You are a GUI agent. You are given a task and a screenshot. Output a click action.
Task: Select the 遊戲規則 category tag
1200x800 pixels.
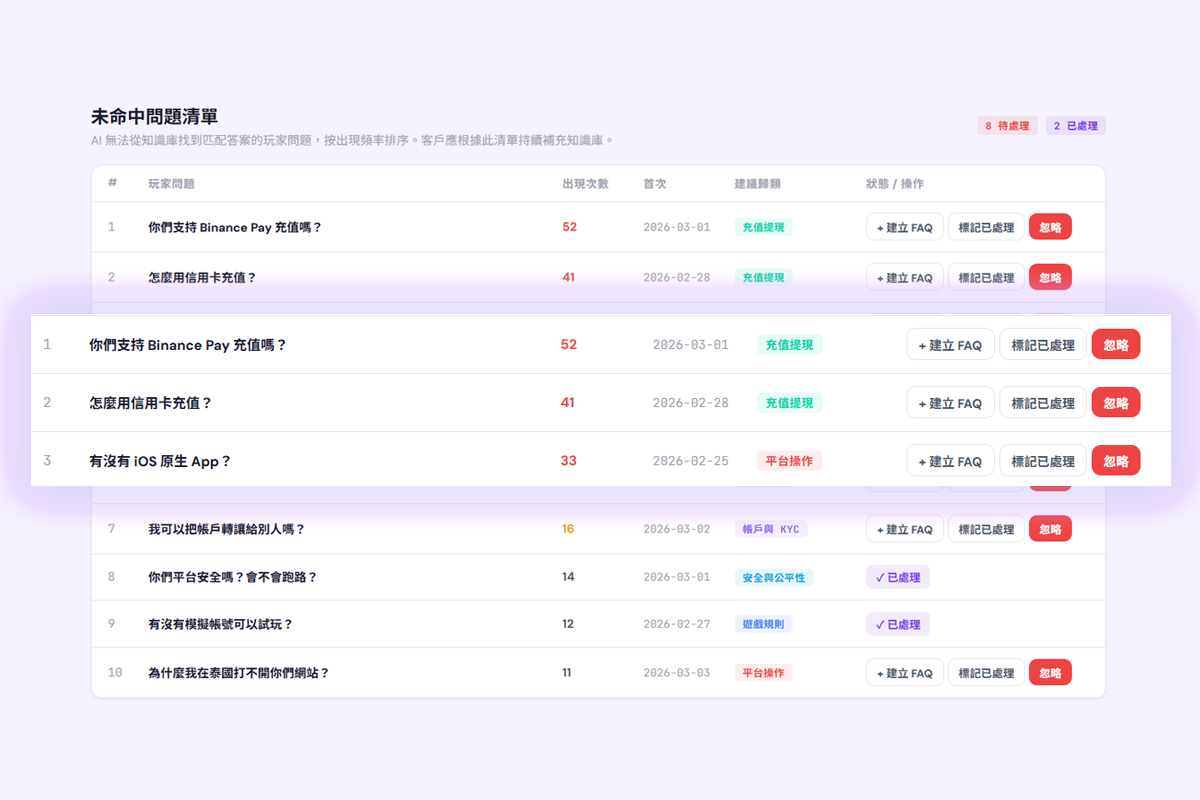tap(763, 624)
